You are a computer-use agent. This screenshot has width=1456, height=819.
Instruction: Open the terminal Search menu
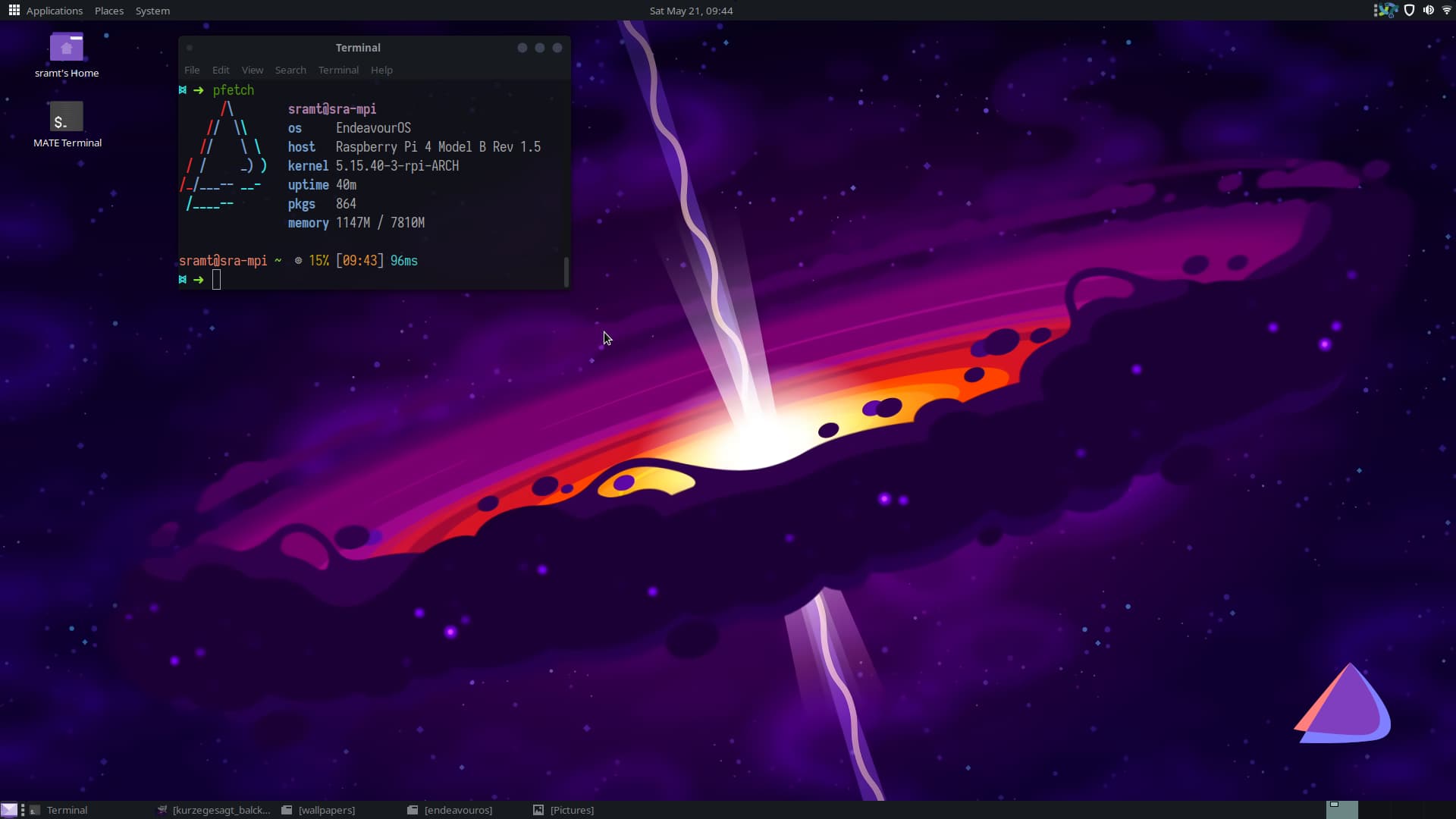point(290,70)
